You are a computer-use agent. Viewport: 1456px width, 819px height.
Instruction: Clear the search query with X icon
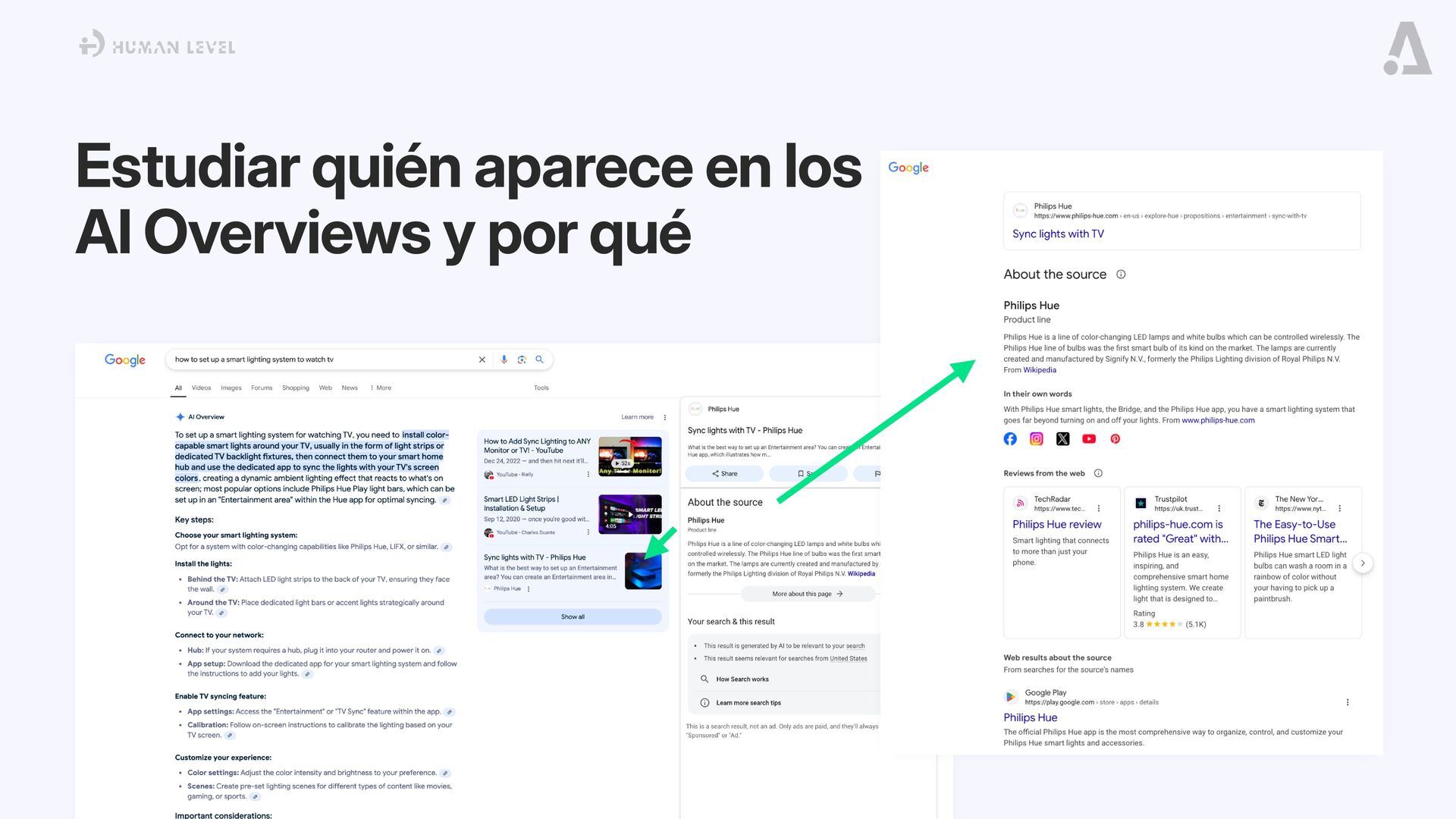pos(482,359)
